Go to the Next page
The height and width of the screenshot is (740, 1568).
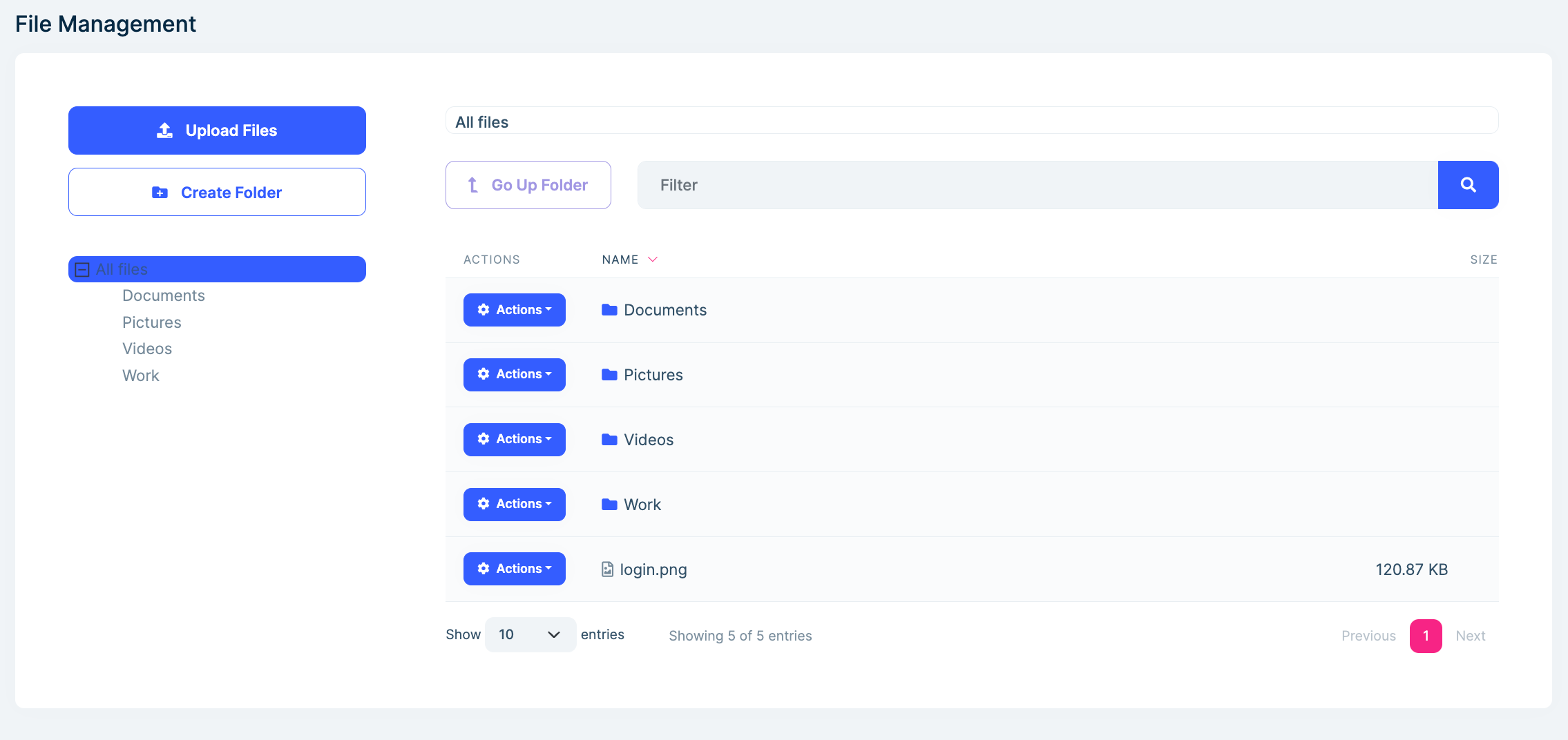coord(1470,635)
